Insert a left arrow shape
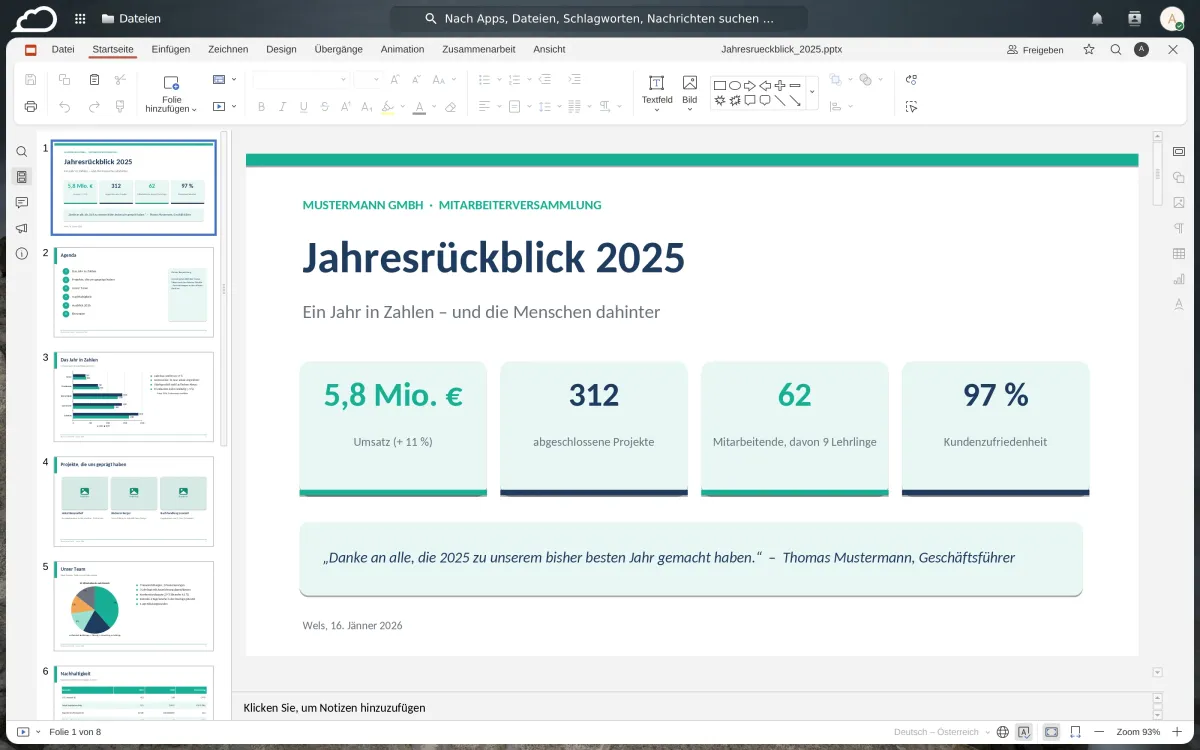Screen dimensions: 1200x750 click(765, 86)
